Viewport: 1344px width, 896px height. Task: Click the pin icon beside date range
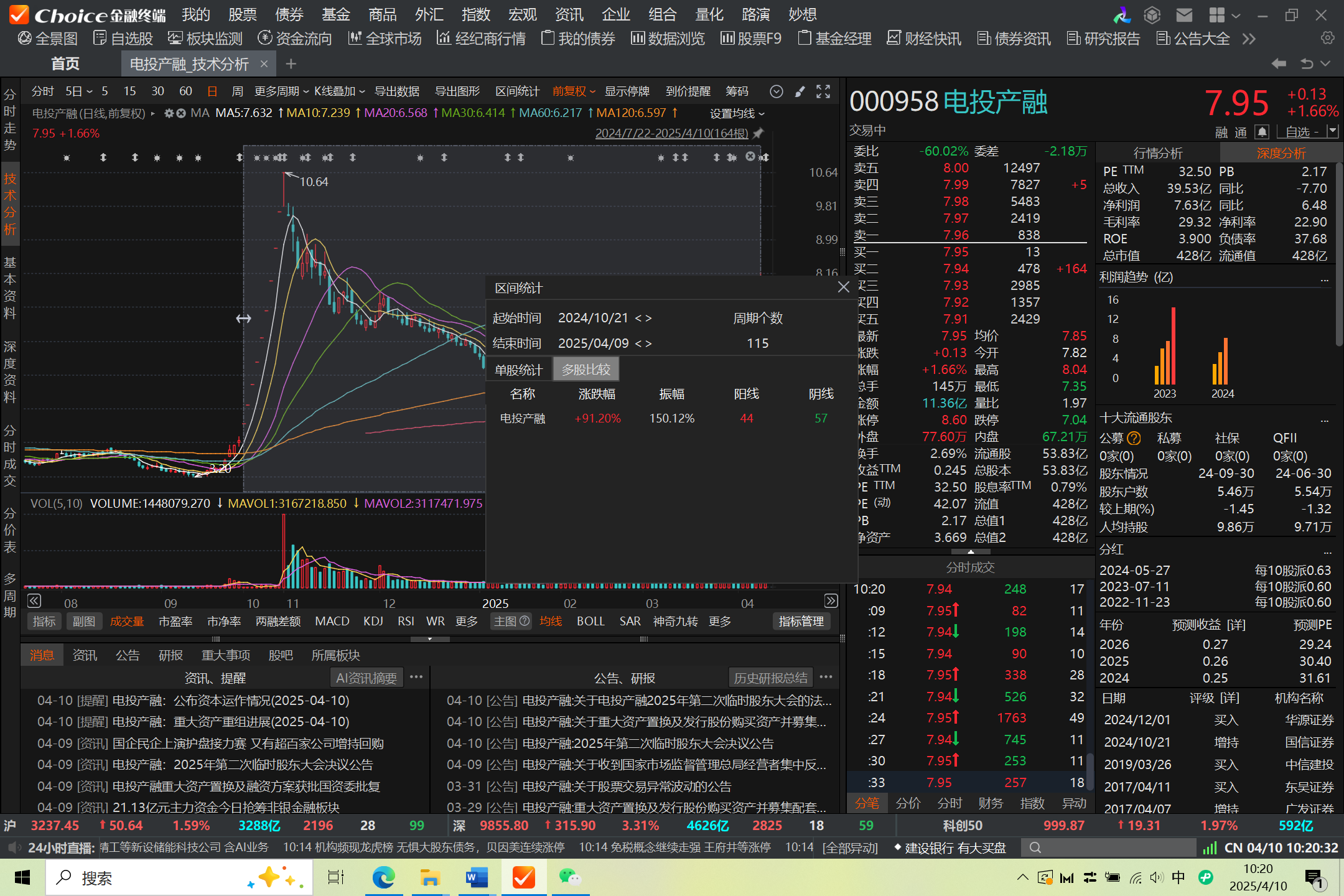pos(758,133)
